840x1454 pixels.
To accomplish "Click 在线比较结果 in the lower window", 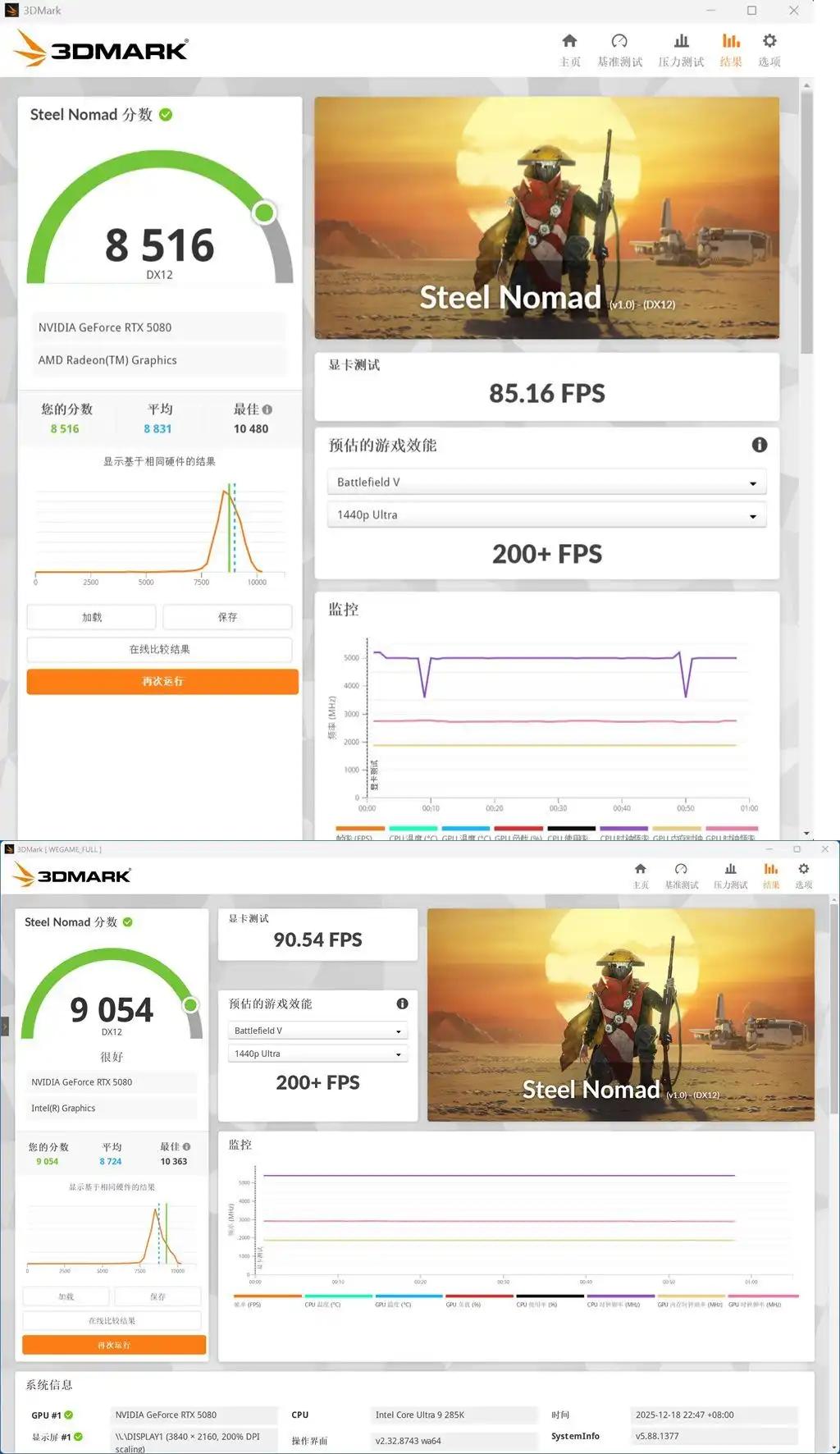I will [x=112, y=1320].
